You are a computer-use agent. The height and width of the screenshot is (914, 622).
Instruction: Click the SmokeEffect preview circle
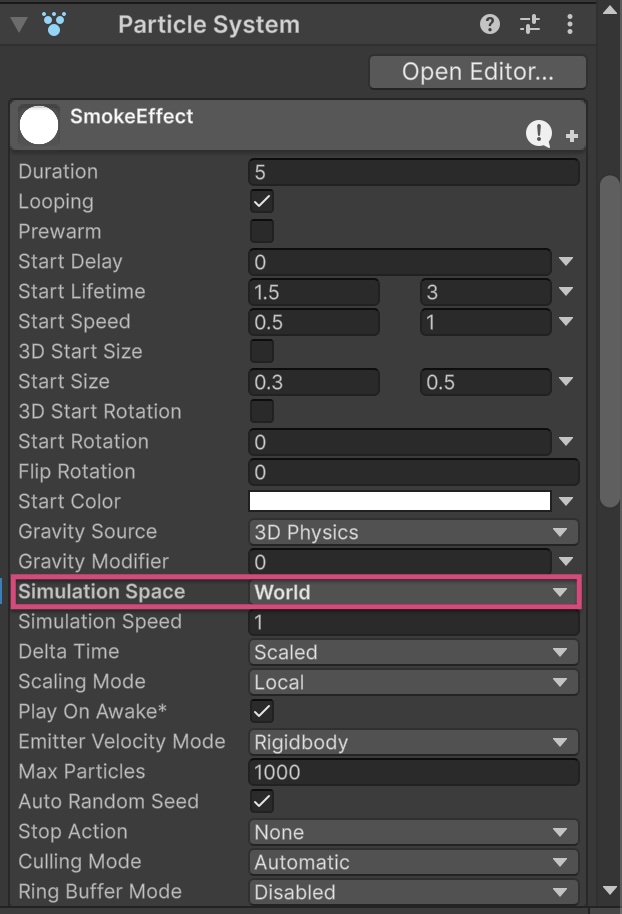[38, 125]
